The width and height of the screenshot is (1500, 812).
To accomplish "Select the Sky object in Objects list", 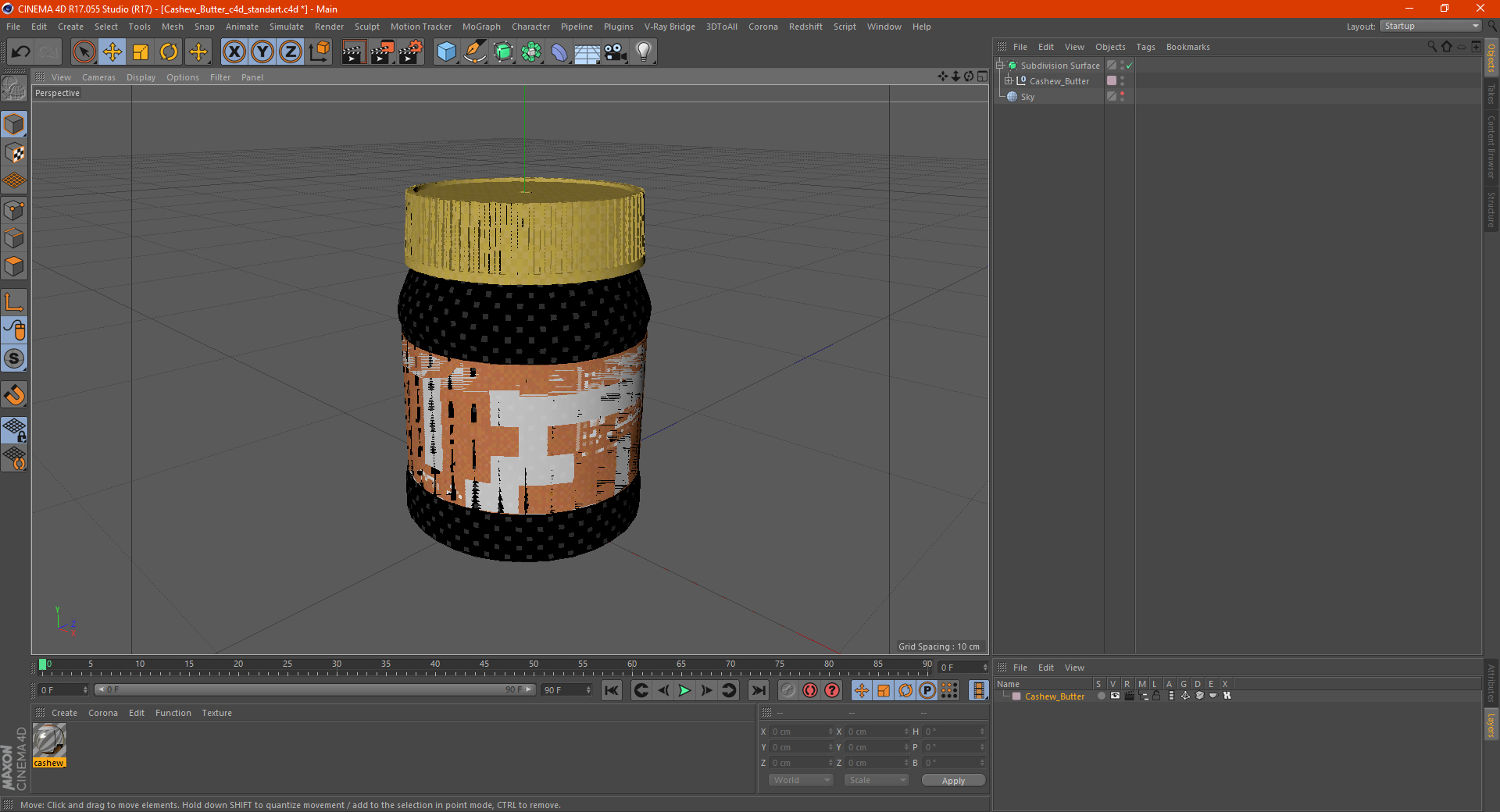I will (x=1027, y=97).
